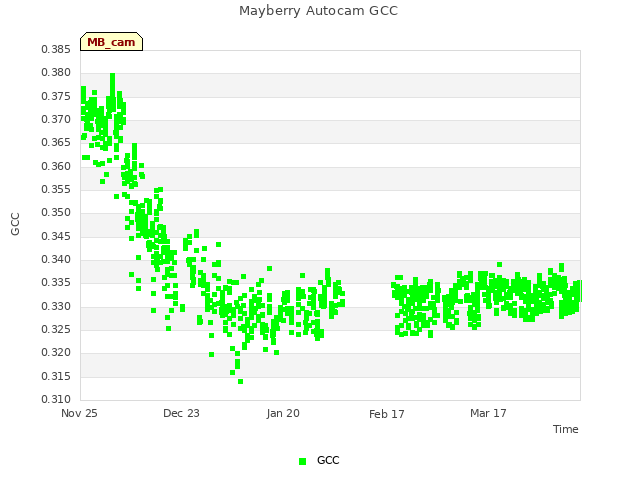Click the highest data point near 0.380
640x480 pixels.
coord(113,76)
